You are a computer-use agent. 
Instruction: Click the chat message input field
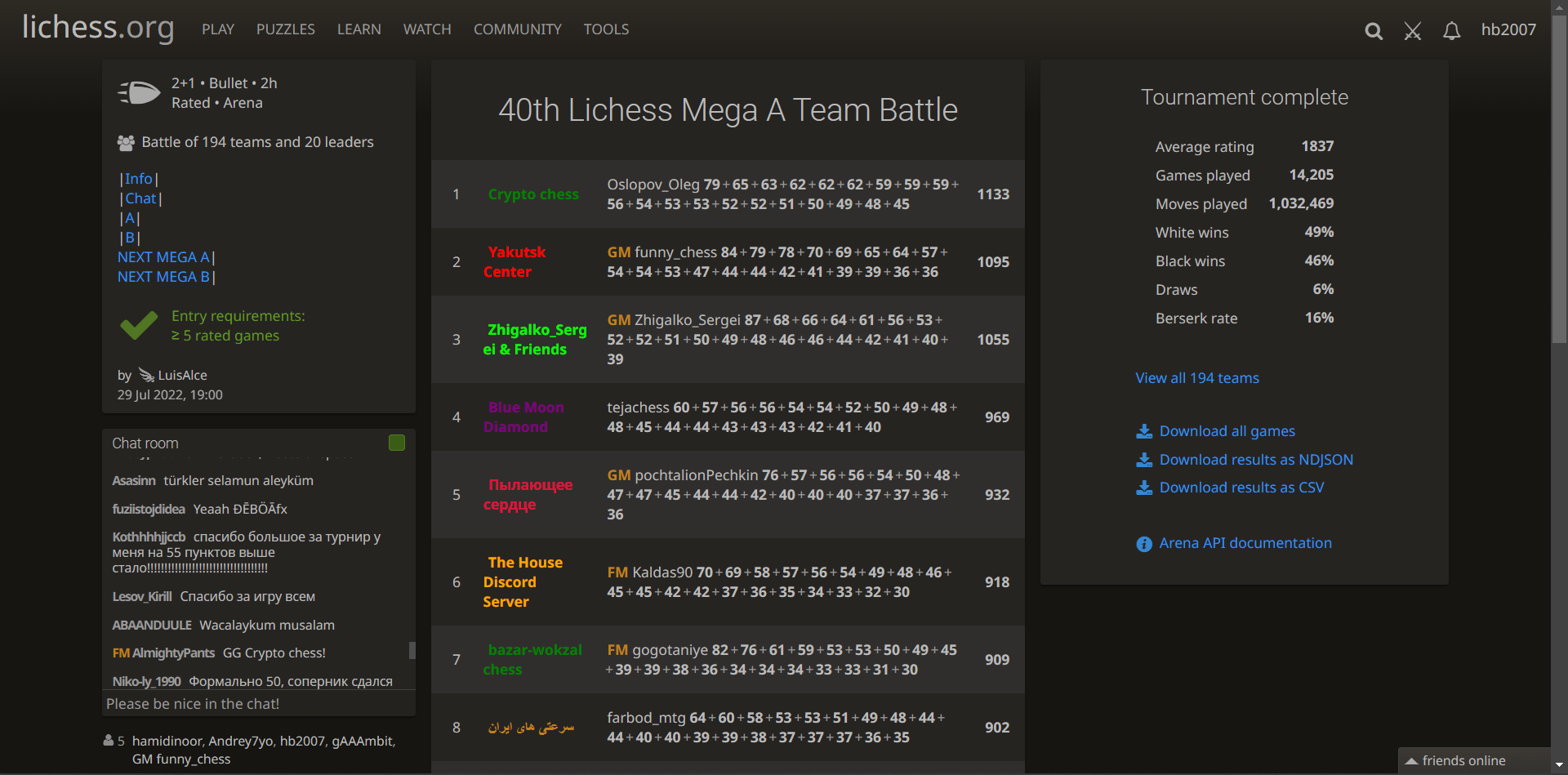point(259,704)
